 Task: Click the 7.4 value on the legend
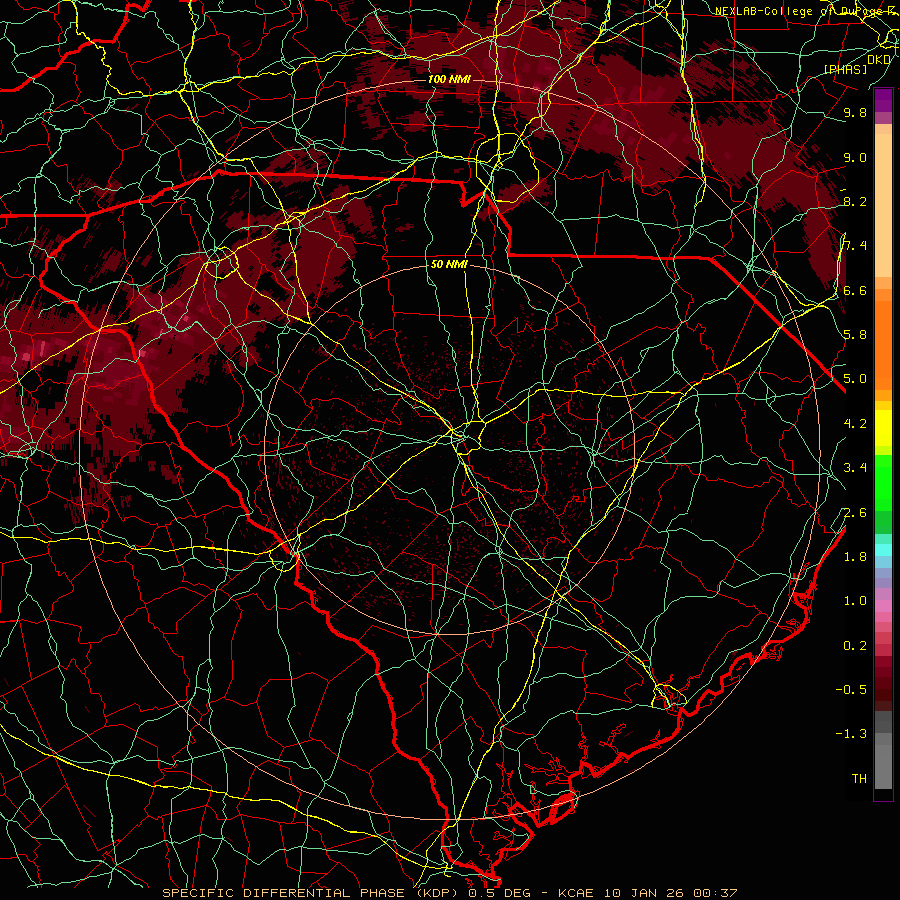(855, 246)
